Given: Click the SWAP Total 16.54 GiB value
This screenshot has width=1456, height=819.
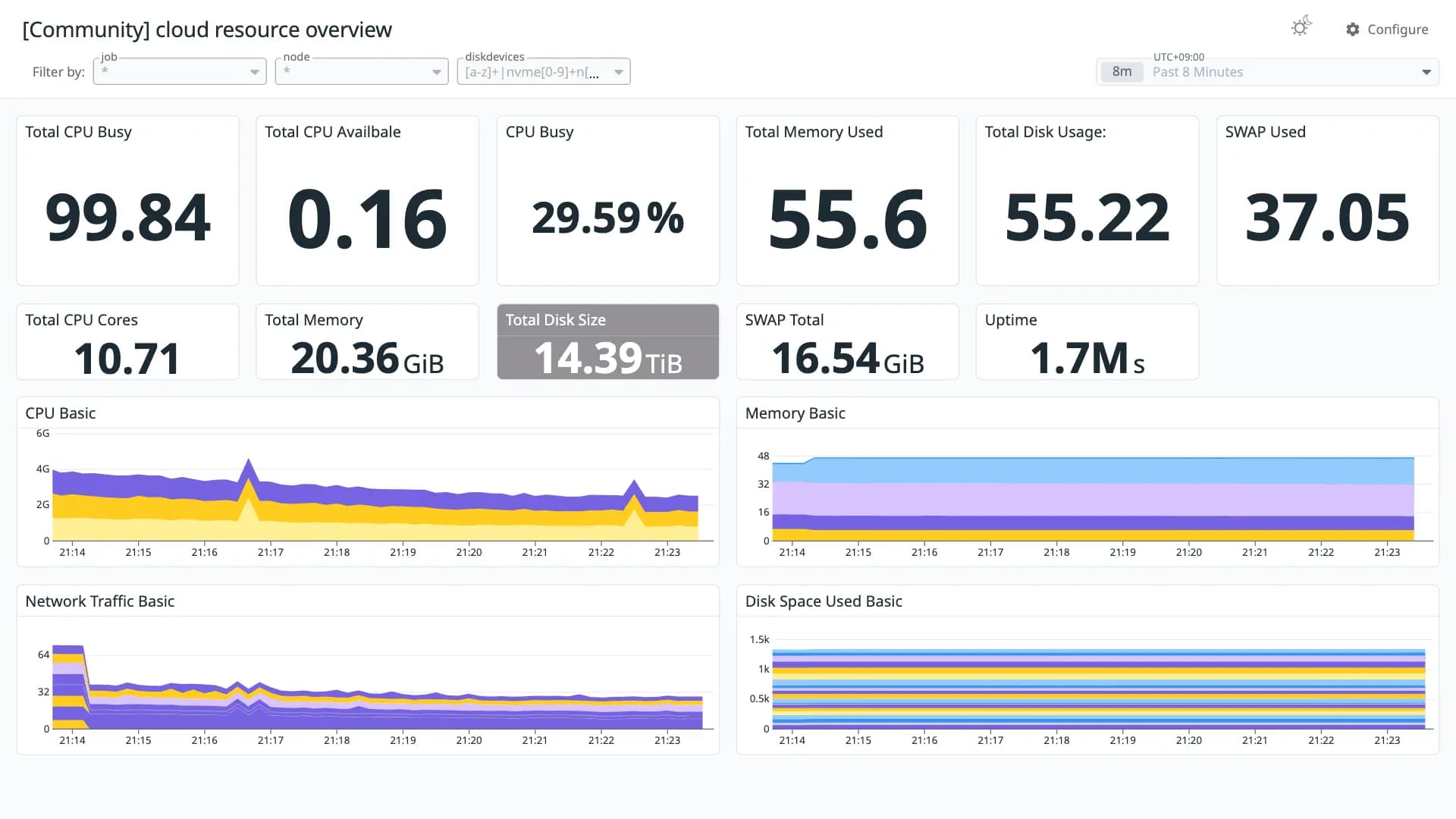Looking at the screenshot, I should point(847,359).
